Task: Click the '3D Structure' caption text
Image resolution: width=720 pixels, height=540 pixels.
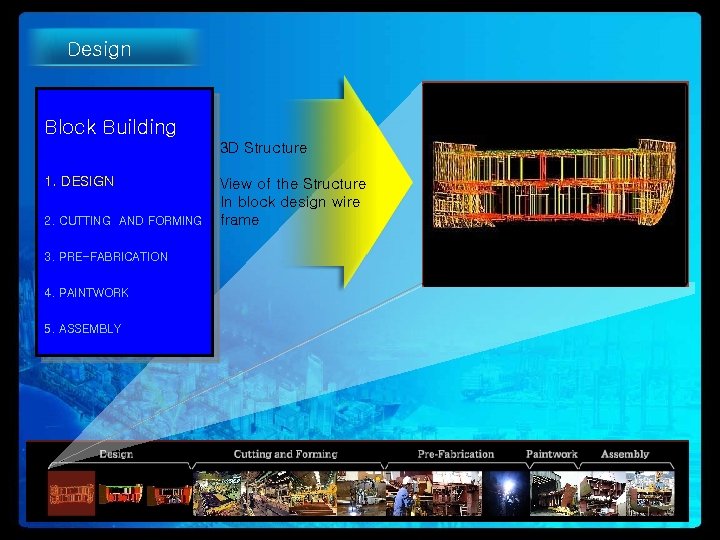Action: pos(264,148)
